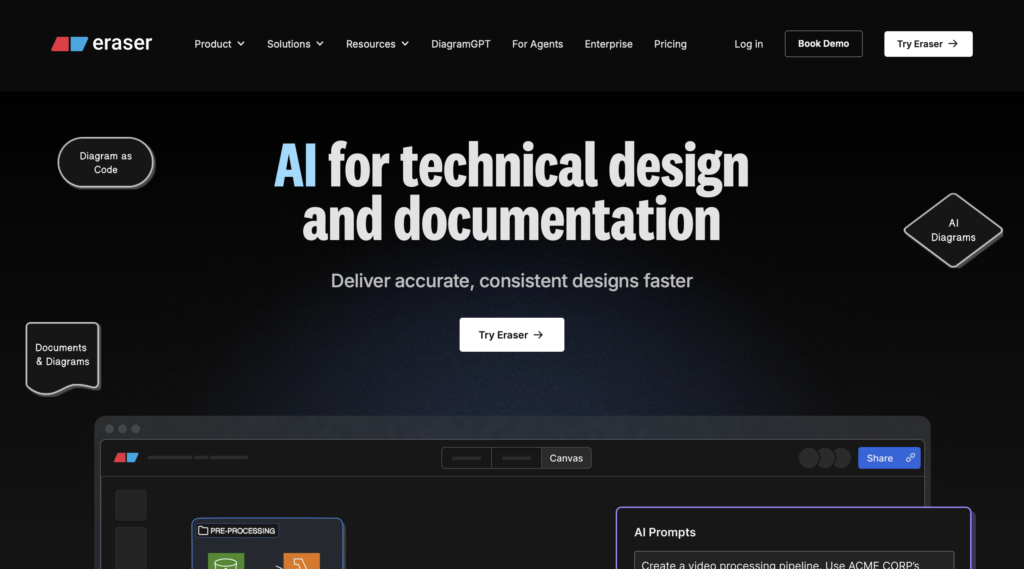Open the Pricing page

(670, 44)
